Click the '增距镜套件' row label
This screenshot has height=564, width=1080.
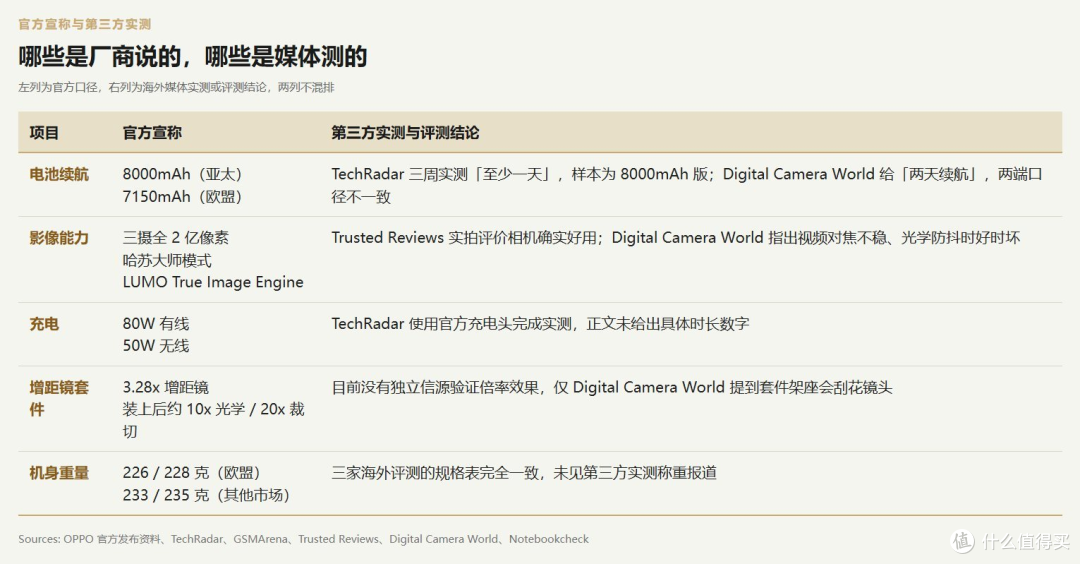click(x=59, y=398)
